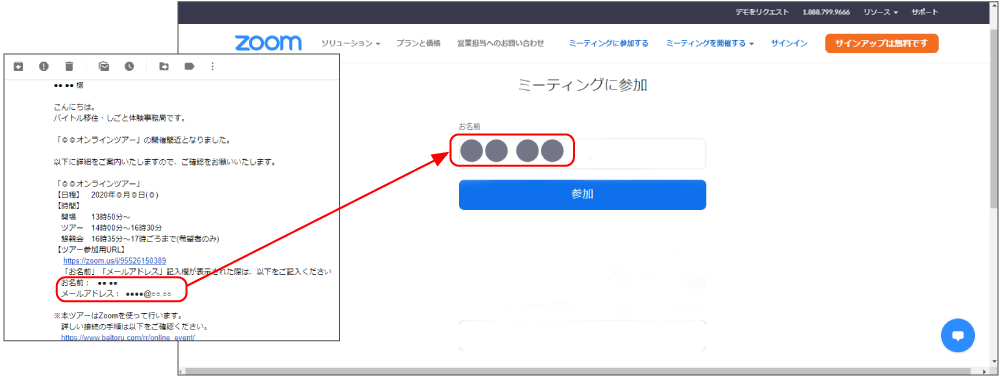999x378 pixels.
Task: Click the お名前 input field
Action: pyautogui.click(x=582, y=153)
